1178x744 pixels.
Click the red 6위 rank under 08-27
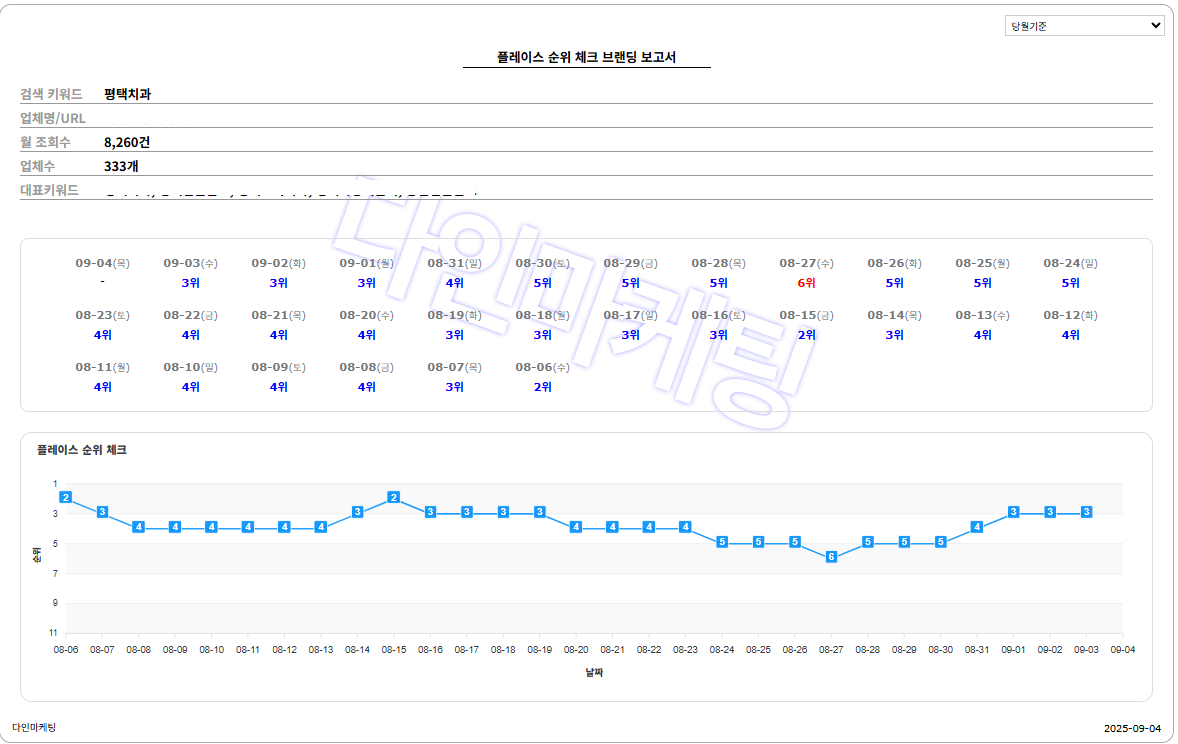[x=806, y=283]
